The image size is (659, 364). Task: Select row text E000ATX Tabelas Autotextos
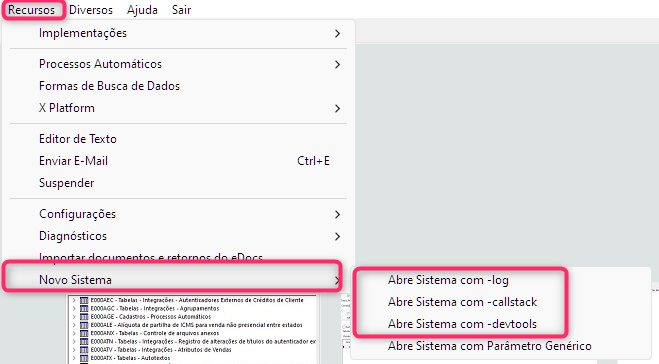coord(130,358)
